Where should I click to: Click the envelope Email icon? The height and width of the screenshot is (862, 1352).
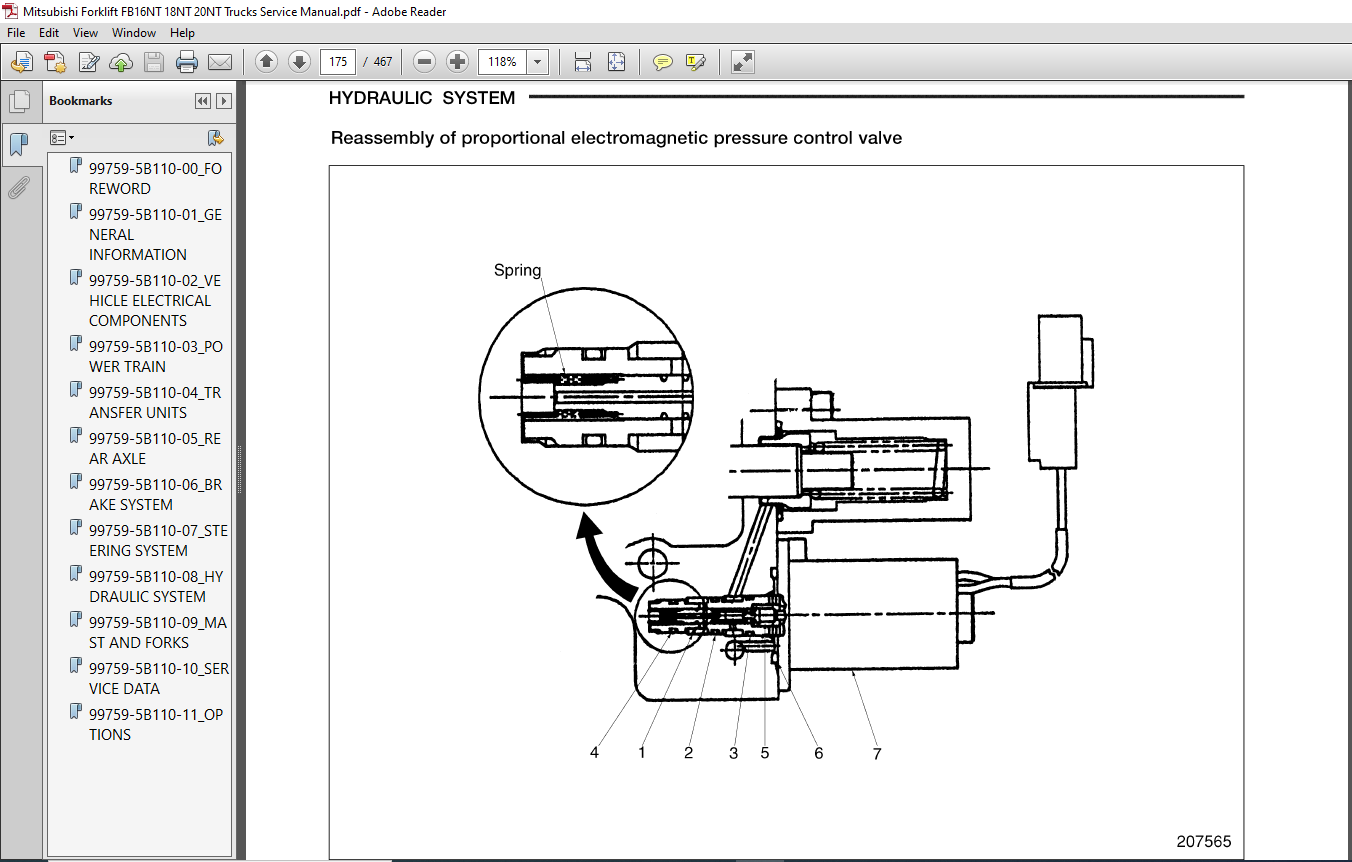(x=220, y=62)
